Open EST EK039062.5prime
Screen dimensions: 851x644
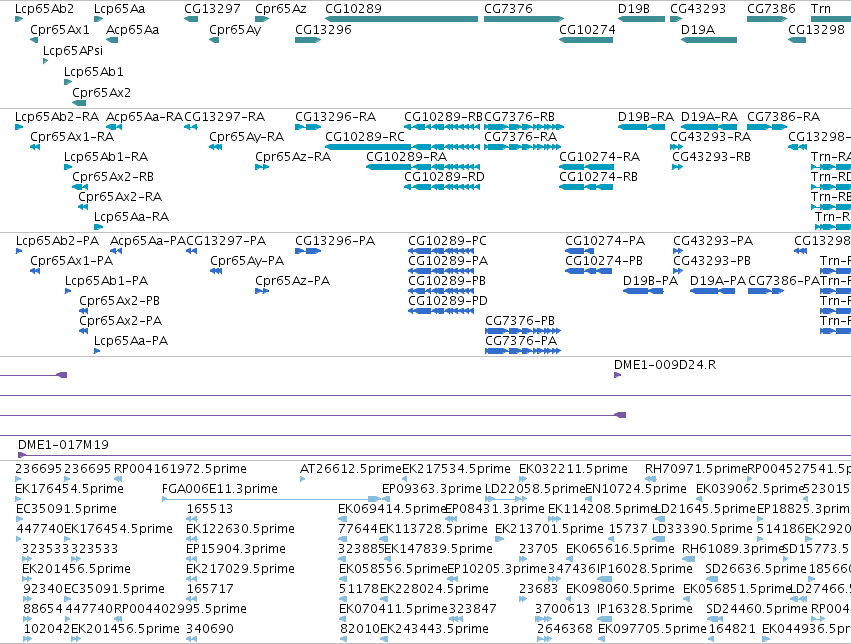[700, 499]
